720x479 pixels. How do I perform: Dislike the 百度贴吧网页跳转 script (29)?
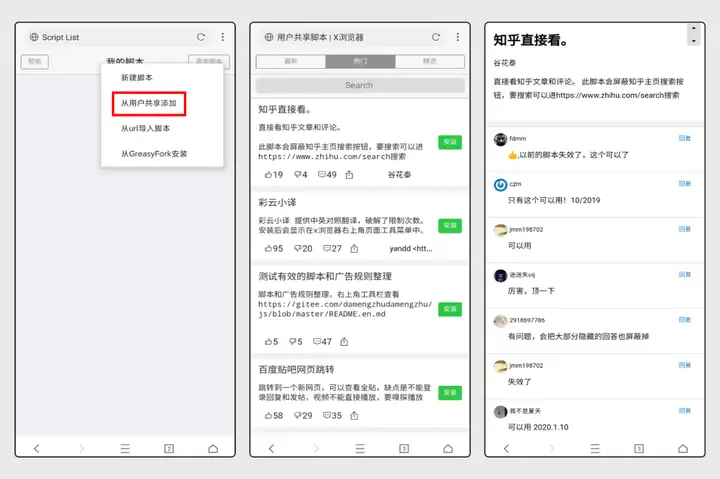(x=303, y=416)
